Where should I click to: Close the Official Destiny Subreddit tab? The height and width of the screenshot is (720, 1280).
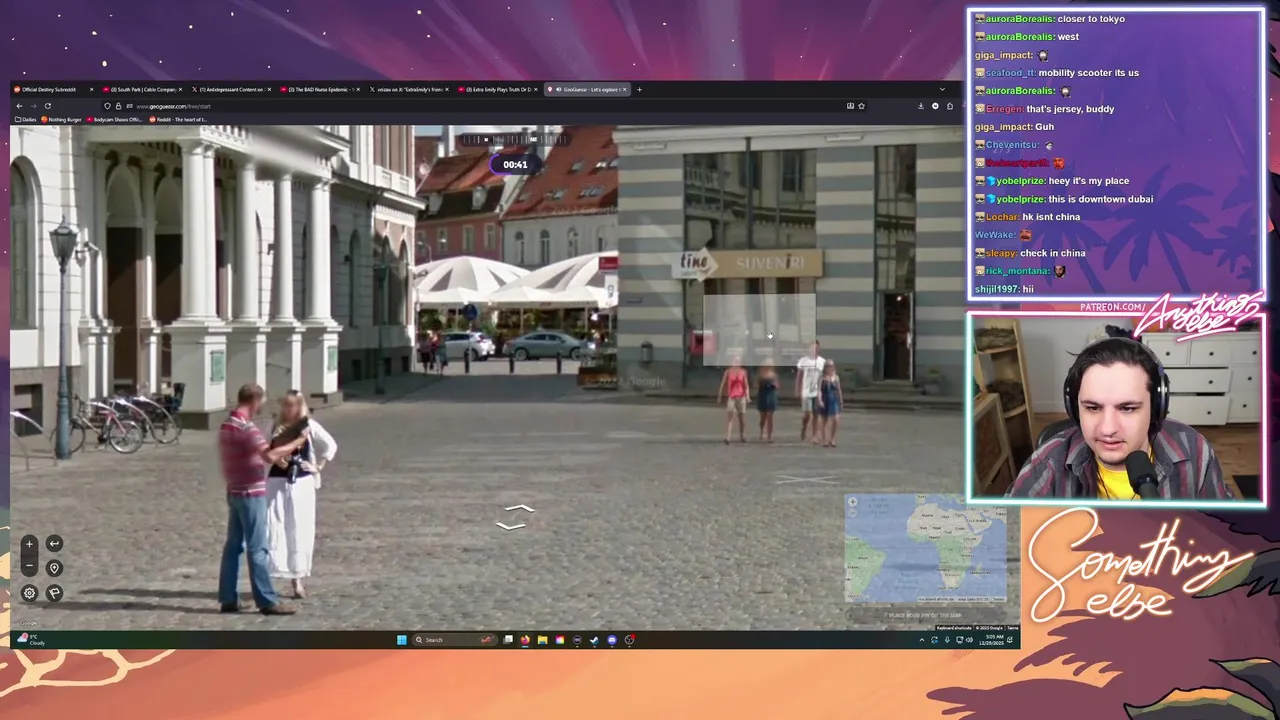click(91, 89)
